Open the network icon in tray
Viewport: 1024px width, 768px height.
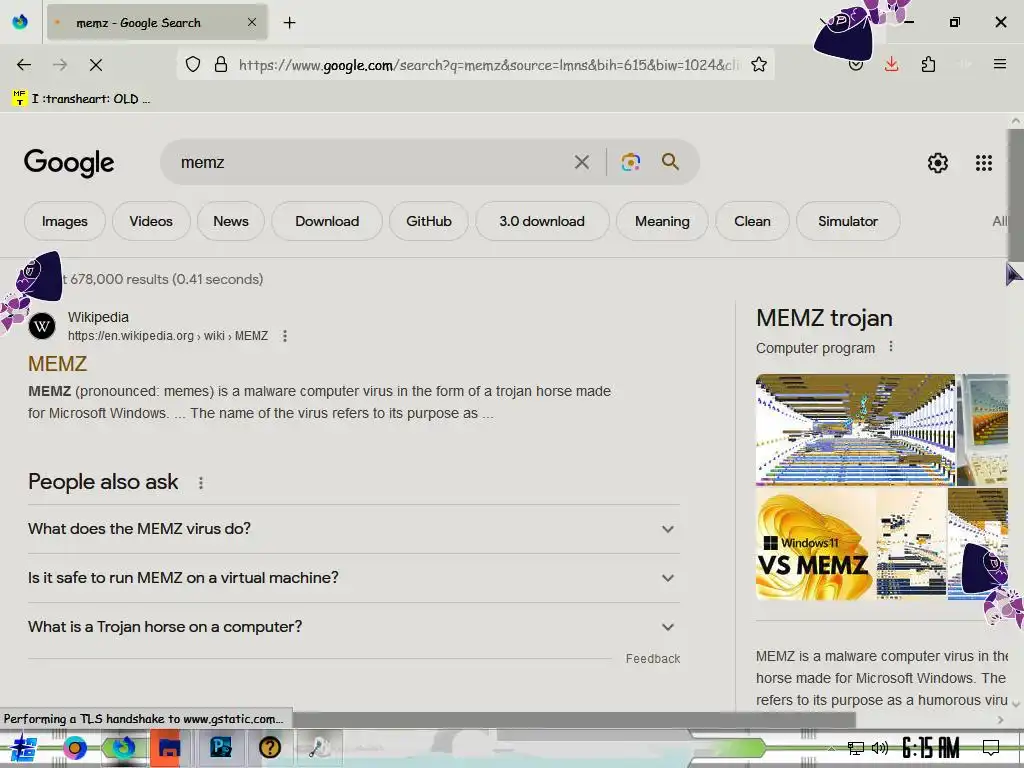pyautogui.click(x=855, y=748)
